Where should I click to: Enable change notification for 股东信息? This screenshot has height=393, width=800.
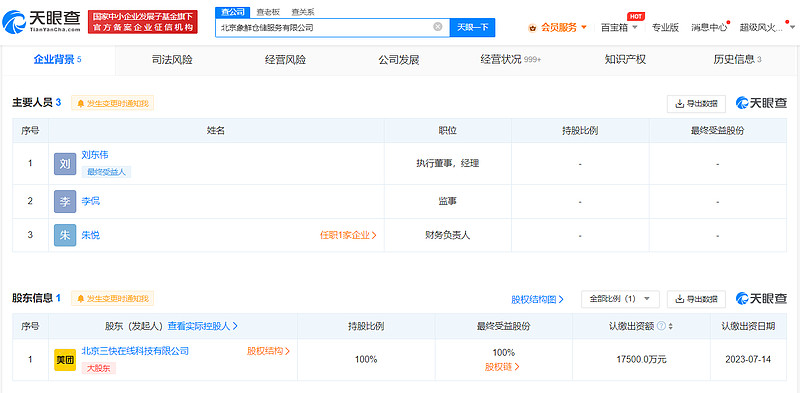pos(112,299)
